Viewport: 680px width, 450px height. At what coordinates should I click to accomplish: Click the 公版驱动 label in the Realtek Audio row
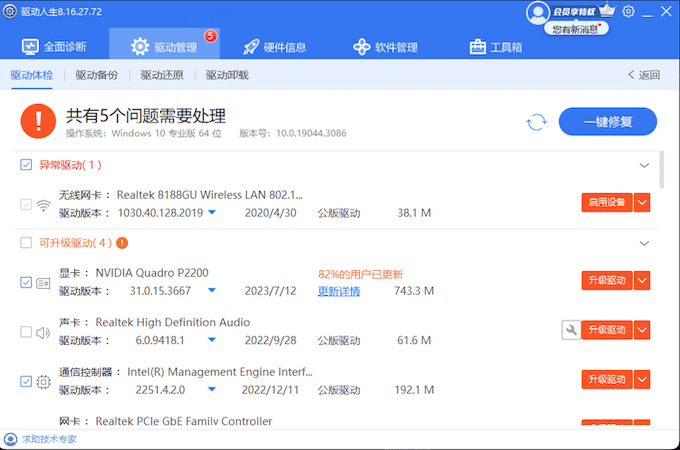point(339,341)
